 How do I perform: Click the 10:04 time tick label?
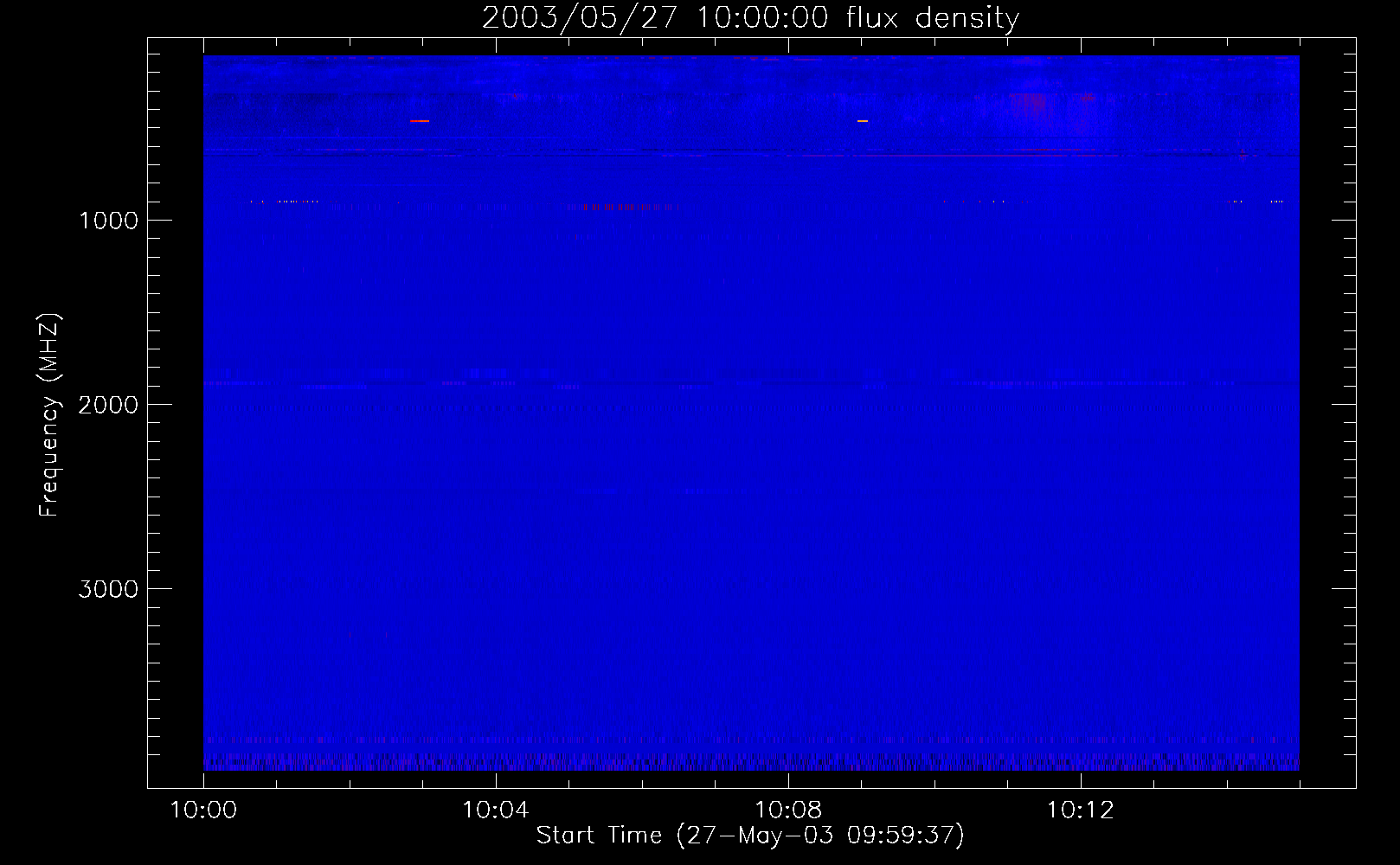[496, 811]
